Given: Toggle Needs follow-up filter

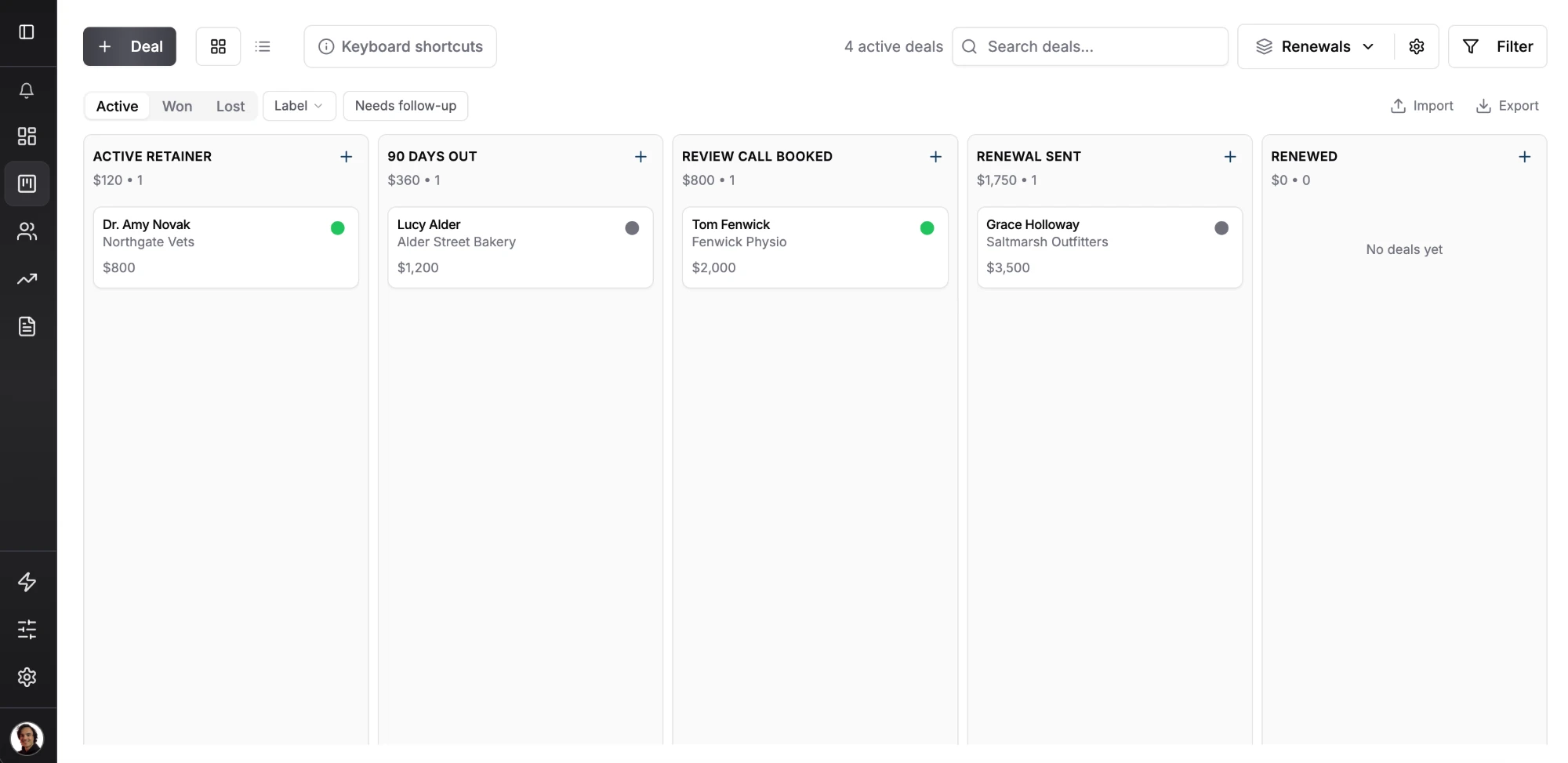Looking at the screenshot, I should tap(405, 106).
